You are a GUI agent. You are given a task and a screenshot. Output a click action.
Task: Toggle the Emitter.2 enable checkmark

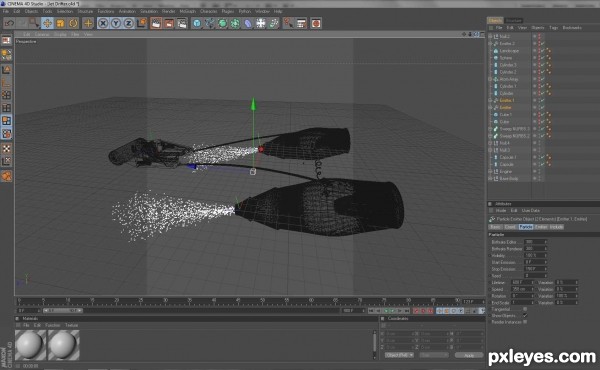(542, 44)
